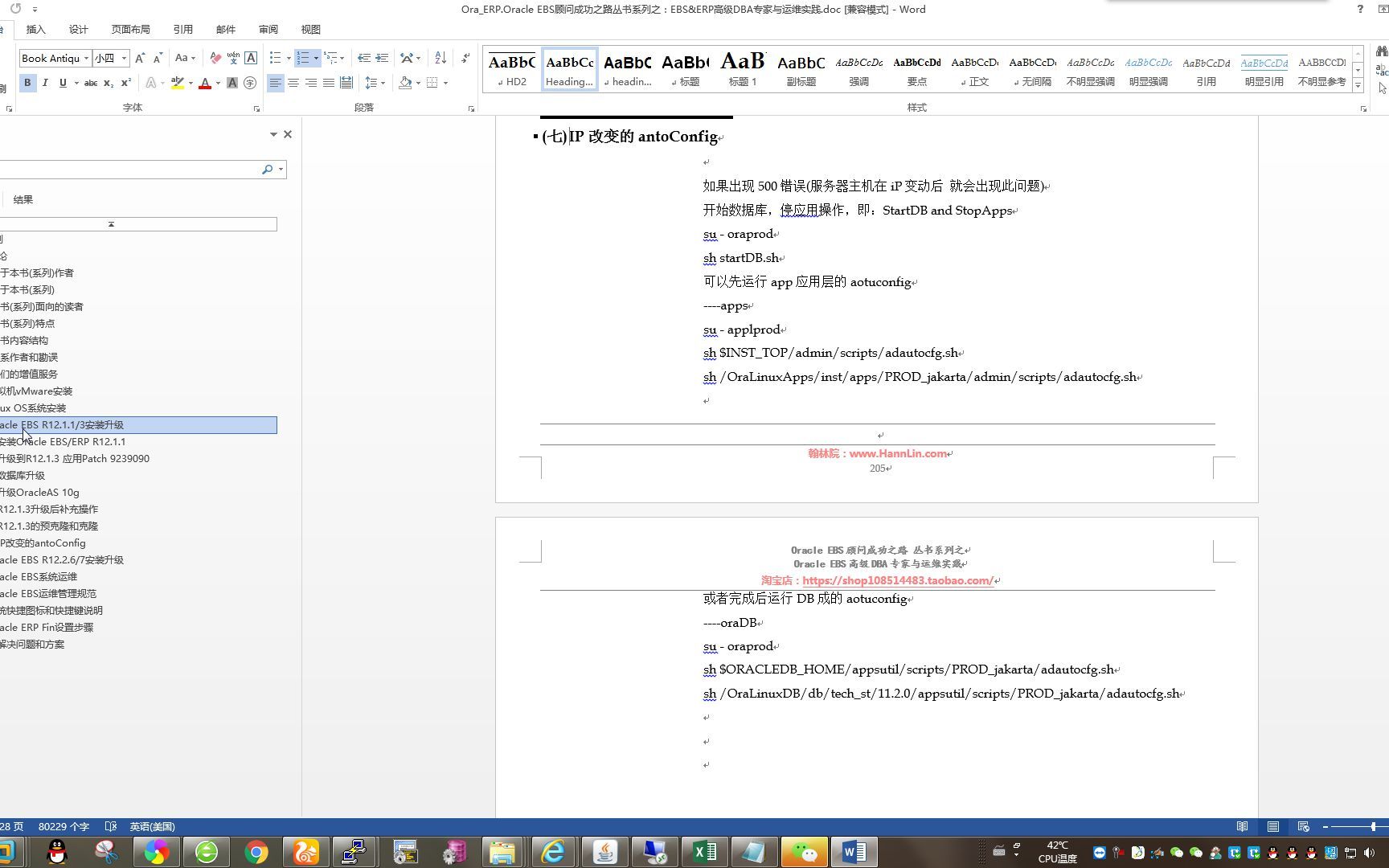
Task: Open Internet Explorer from the taskbar
Action: [554, 851]
